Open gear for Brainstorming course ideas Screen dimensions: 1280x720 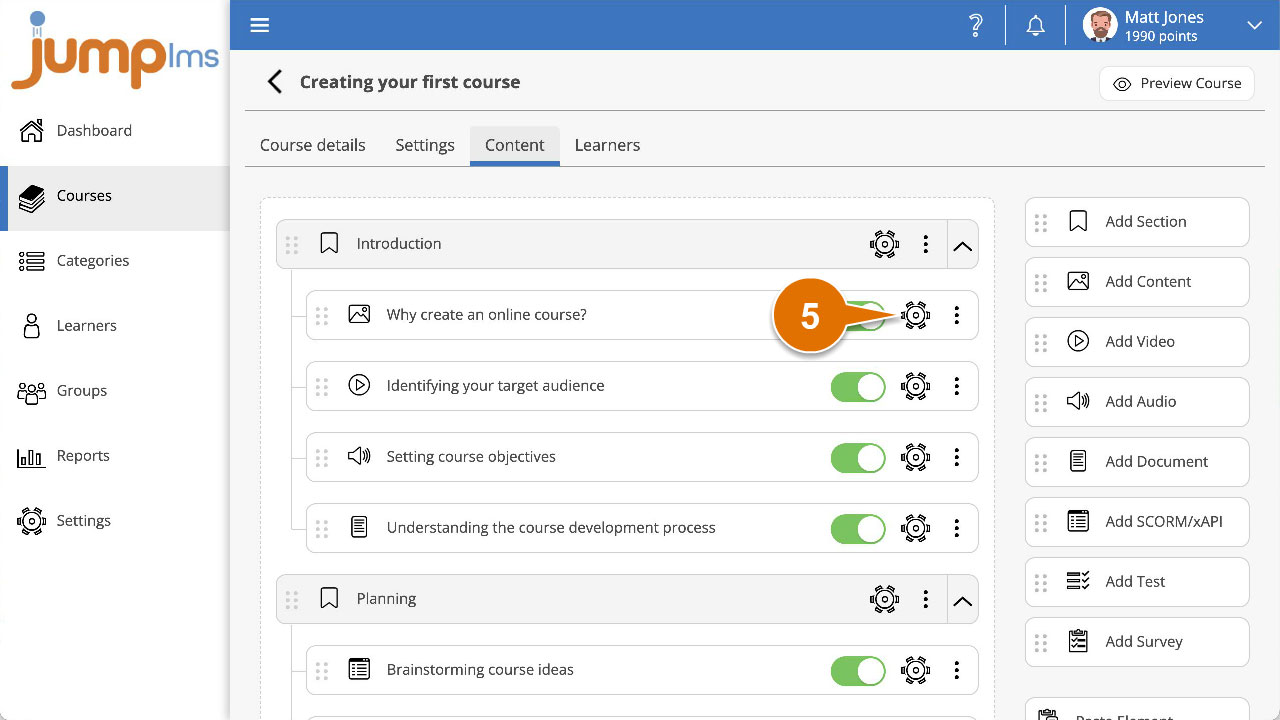915,670
